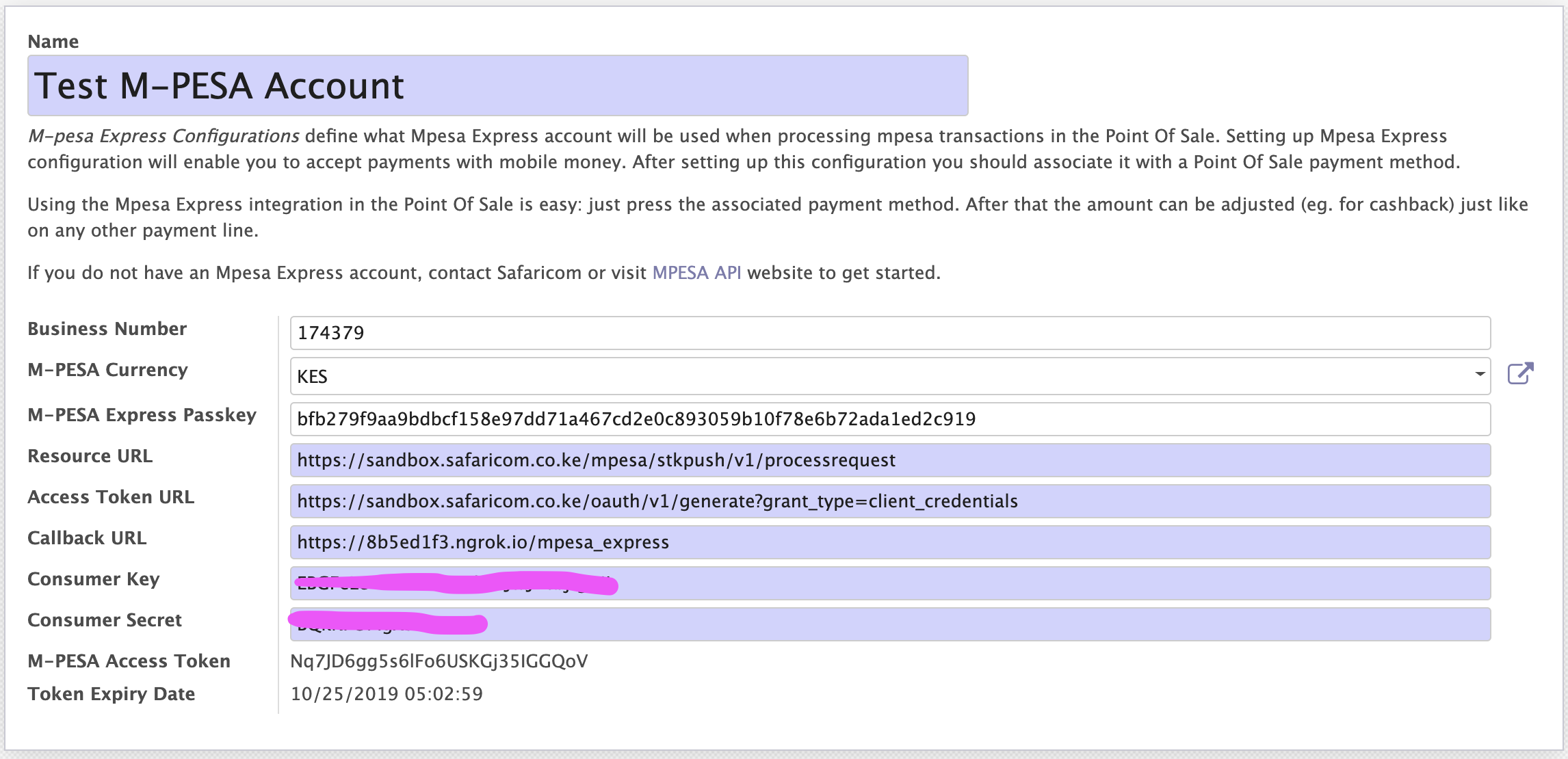This screenshot has width=1568, height=759.
Task: Open the MPESA API website link
Action: click(x=696, y=273)
